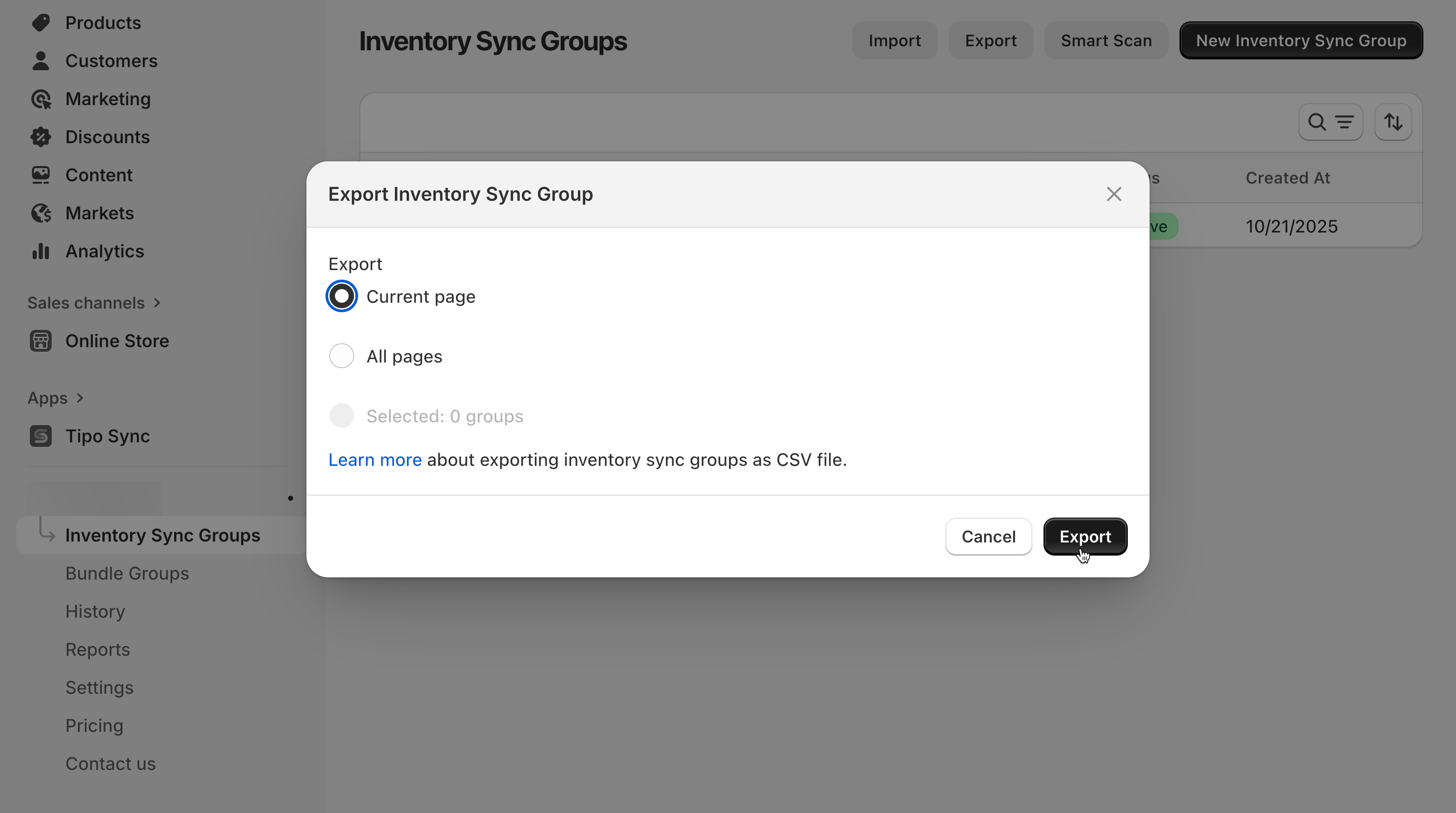Go to the History menu item
Screen dimensions: 1456x813
click(95, 611)
